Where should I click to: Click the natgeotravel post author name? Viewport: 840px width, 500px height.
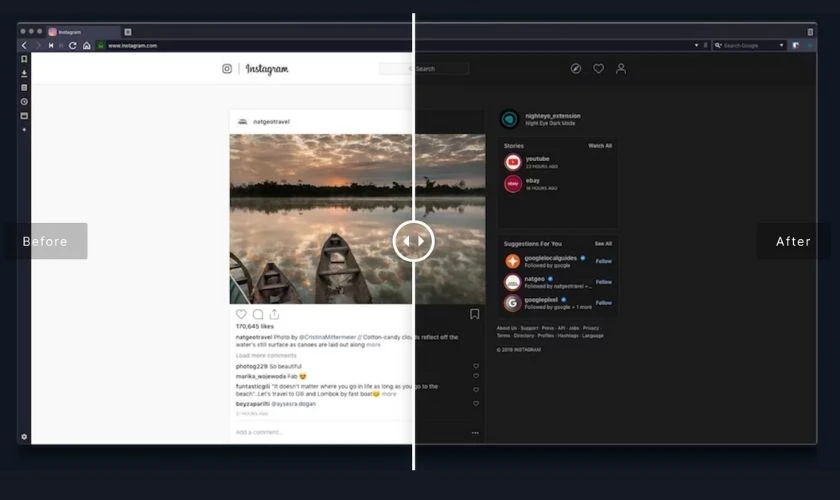(x=271, y=122)
